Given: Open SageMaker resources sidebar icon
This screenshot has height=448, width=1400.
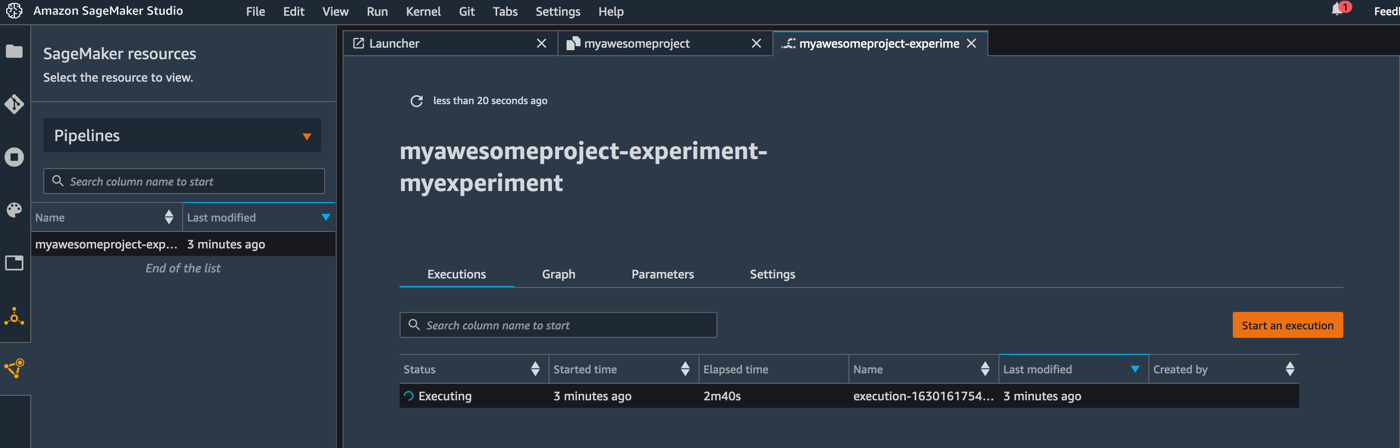Looking at the screenshot, I should (x=14, y=369).
